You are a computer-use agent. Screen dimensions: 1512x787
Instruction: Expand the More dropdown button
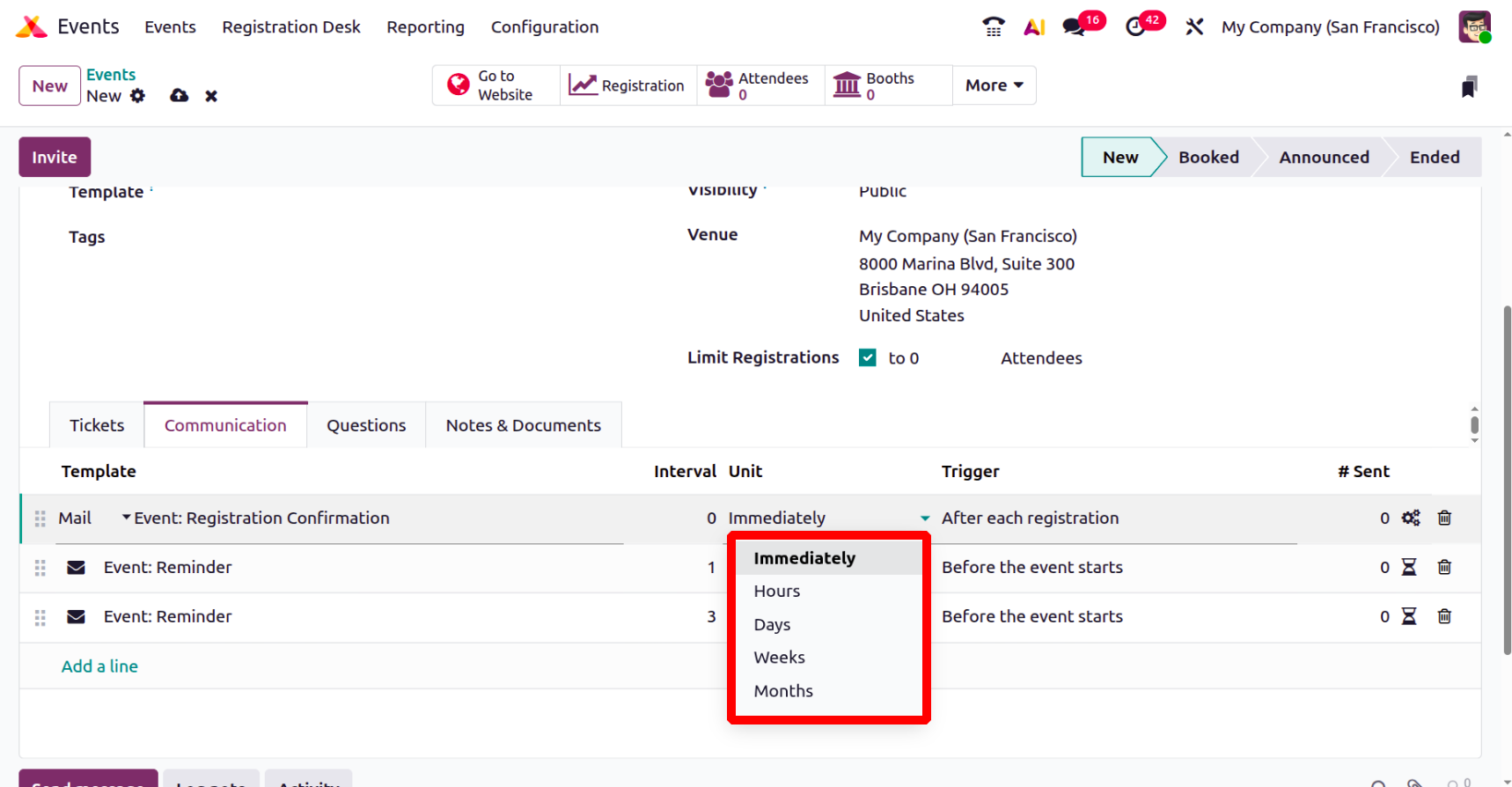pos(994,85)
